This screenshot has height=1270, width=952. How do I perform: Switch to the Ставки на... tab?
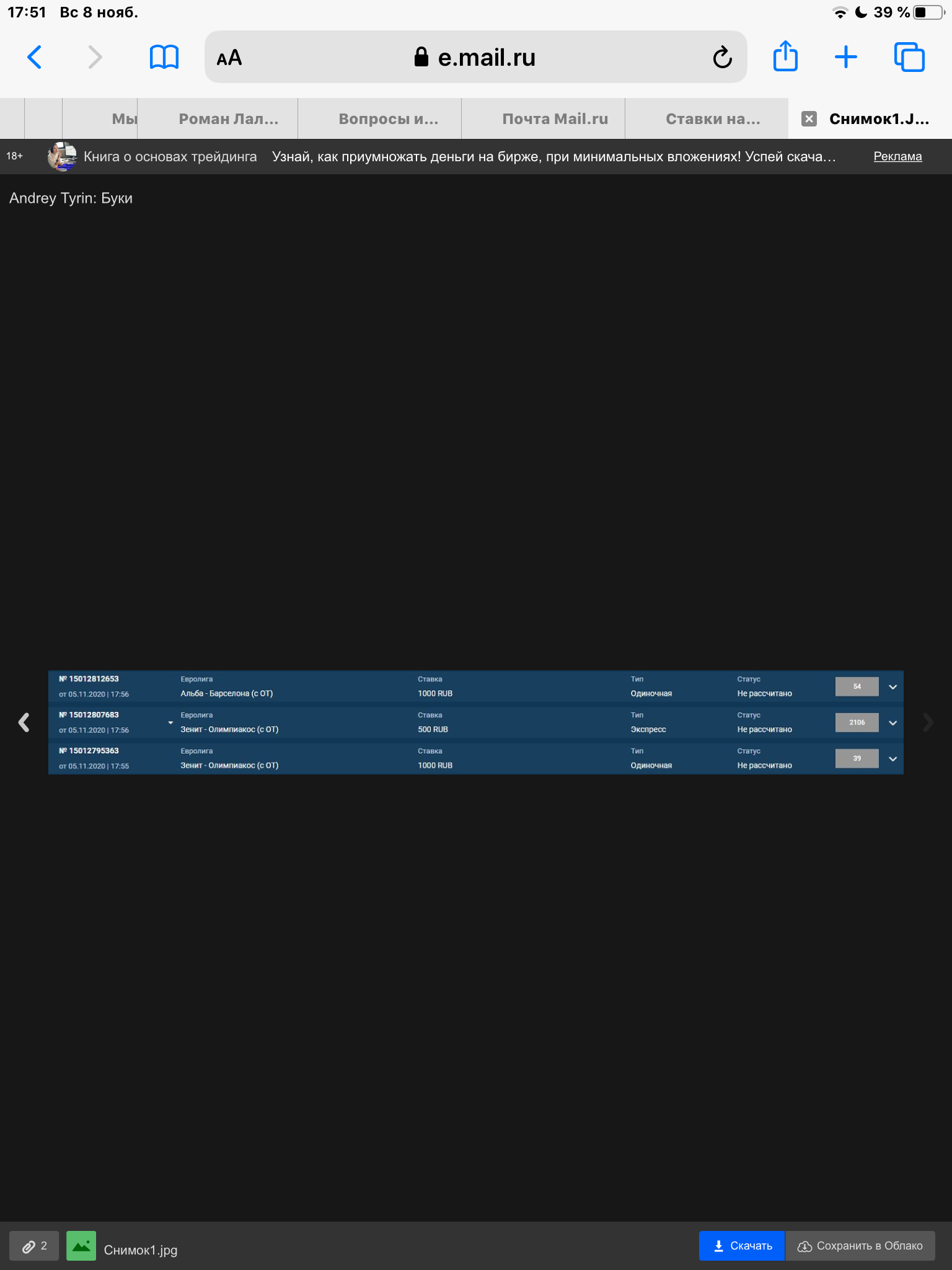tap(713, 119)
